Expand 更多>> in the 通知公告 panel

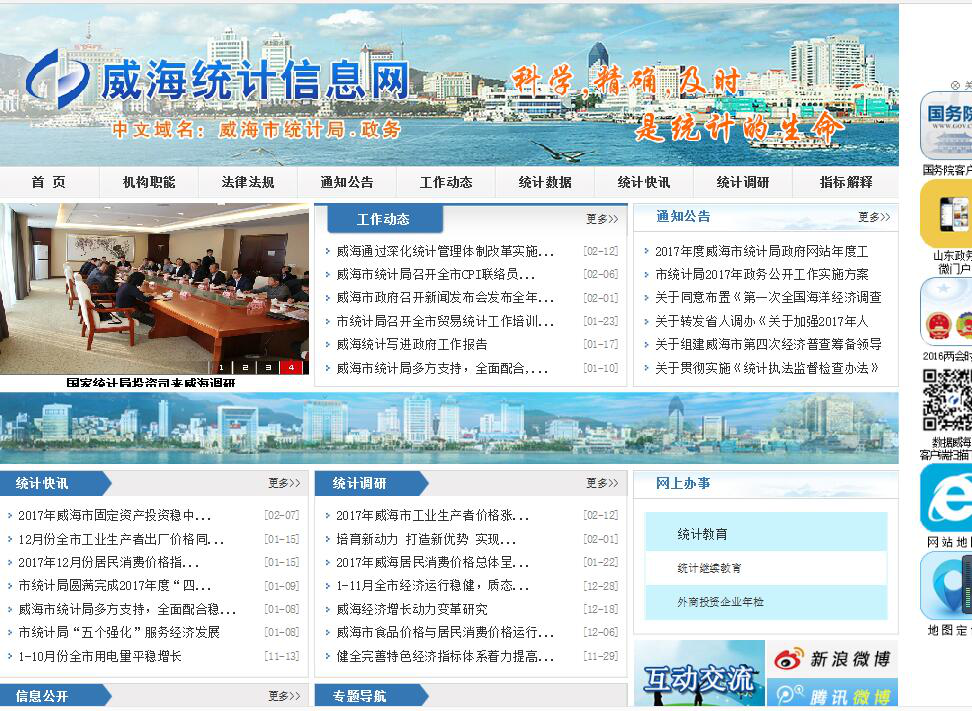coord(873,217)
